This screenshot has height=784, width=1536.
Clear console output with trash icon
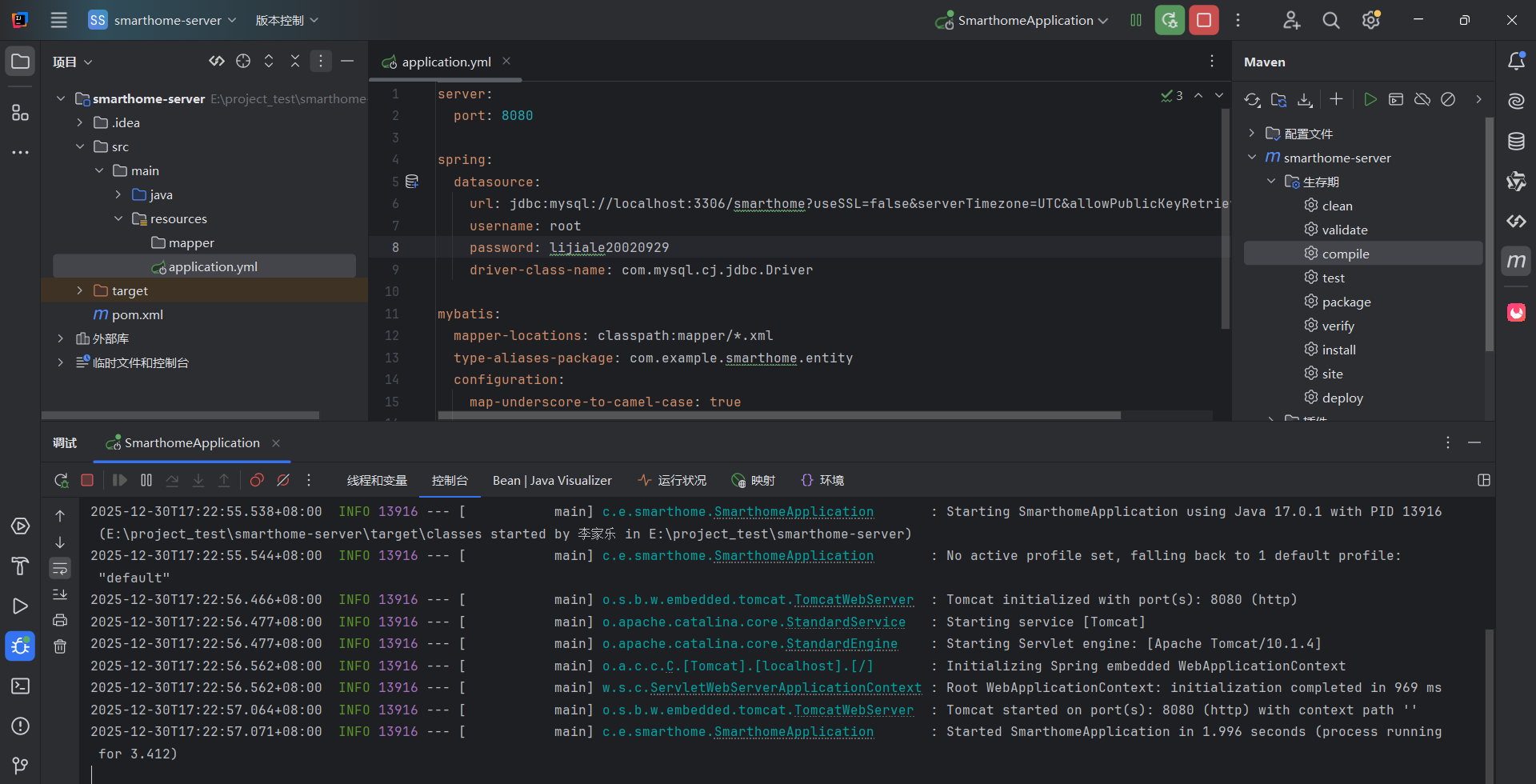click(x=60, y=646)
